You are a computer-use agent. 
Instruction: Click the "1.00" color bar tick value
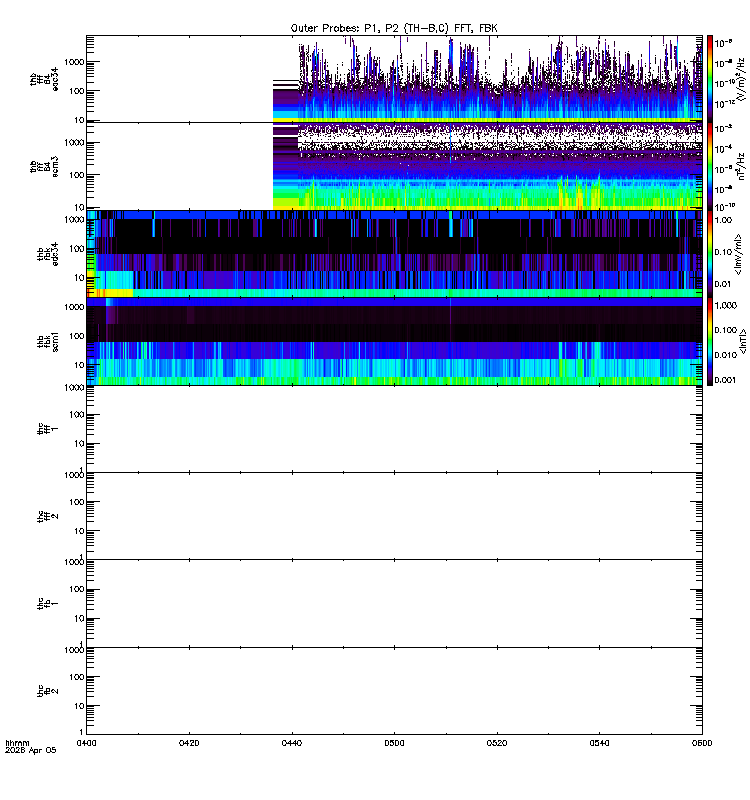pyautogui.click(x=723, y=220)
